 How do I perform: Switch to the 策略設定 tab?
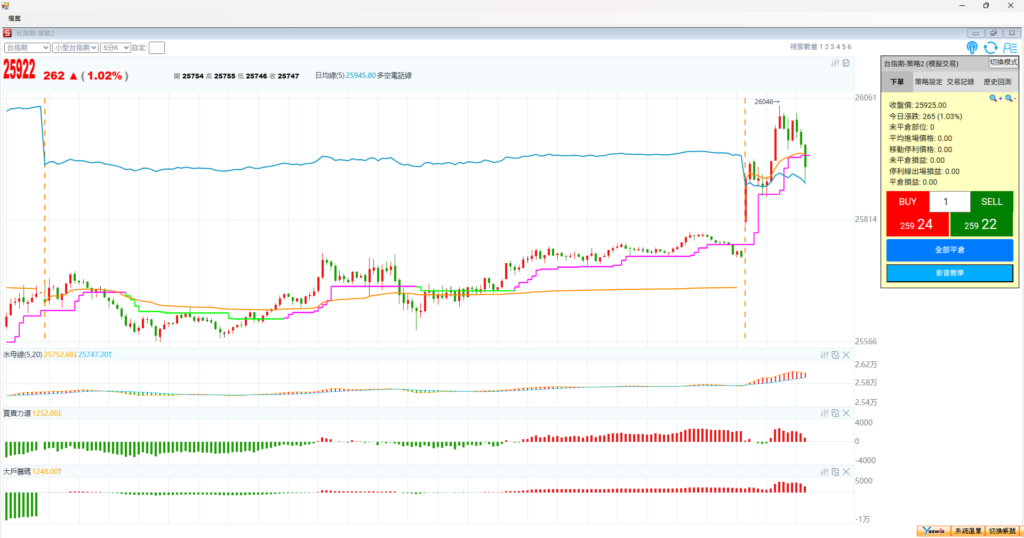927,82
